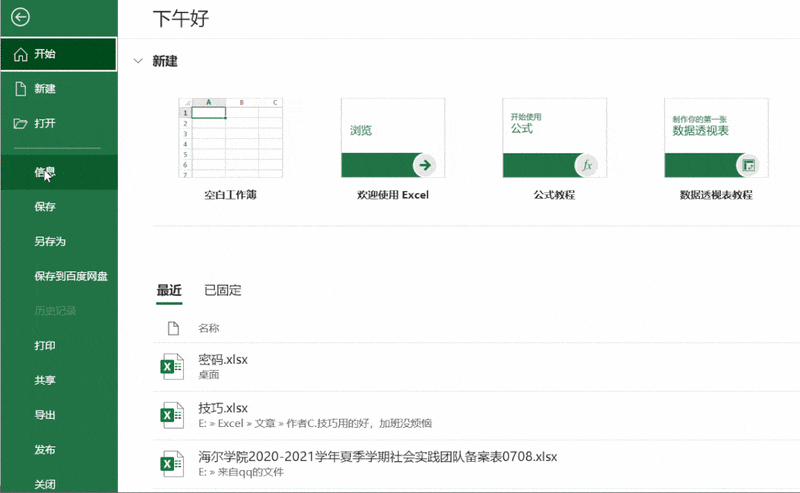Image resolution: width=800 pixels, height=493 pixels.
Task: Switch to the 最近 tab
Action: point(169,290)
